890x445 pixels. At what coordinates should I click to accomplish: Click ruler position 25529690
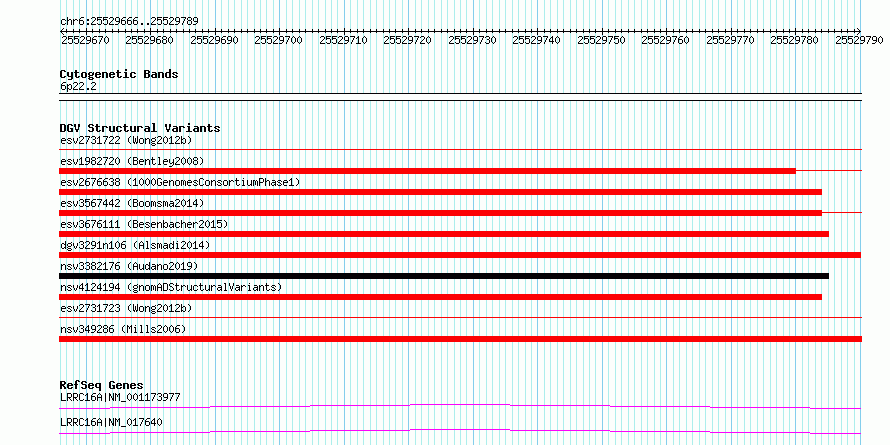(x=214, y=40)
